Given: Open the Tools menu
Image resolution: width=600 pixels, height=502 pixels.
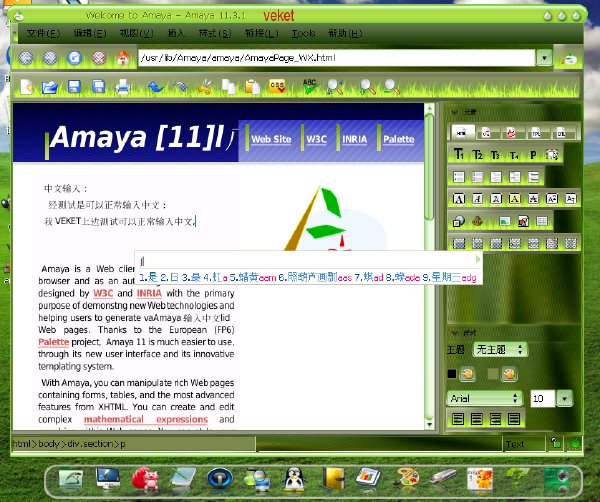Looking at the screenshot, I should click(x=303, y=33).
